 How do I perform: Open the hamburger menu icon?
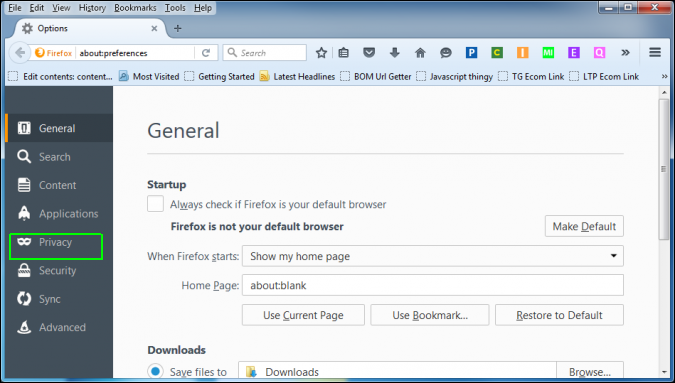click(x=655, y=53)
